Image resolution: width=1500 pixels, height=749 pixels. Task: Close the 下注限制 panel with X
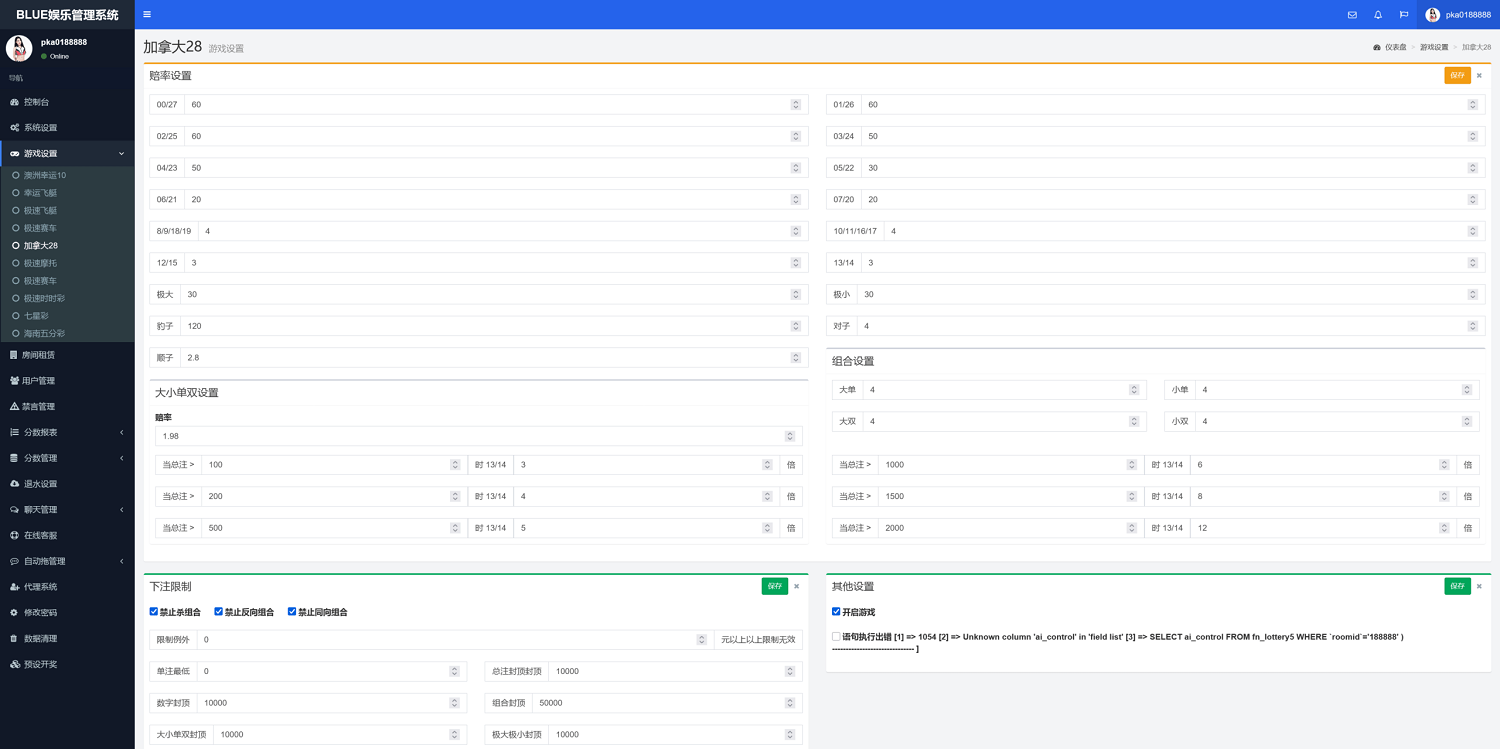click(796, 587)
